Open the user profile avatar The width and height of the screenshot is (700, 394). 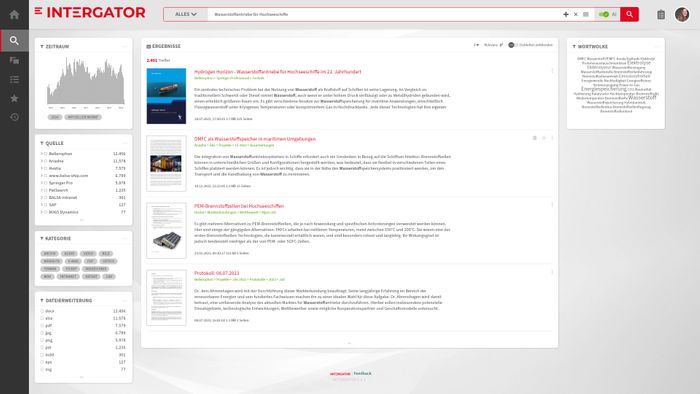point(682,15)
